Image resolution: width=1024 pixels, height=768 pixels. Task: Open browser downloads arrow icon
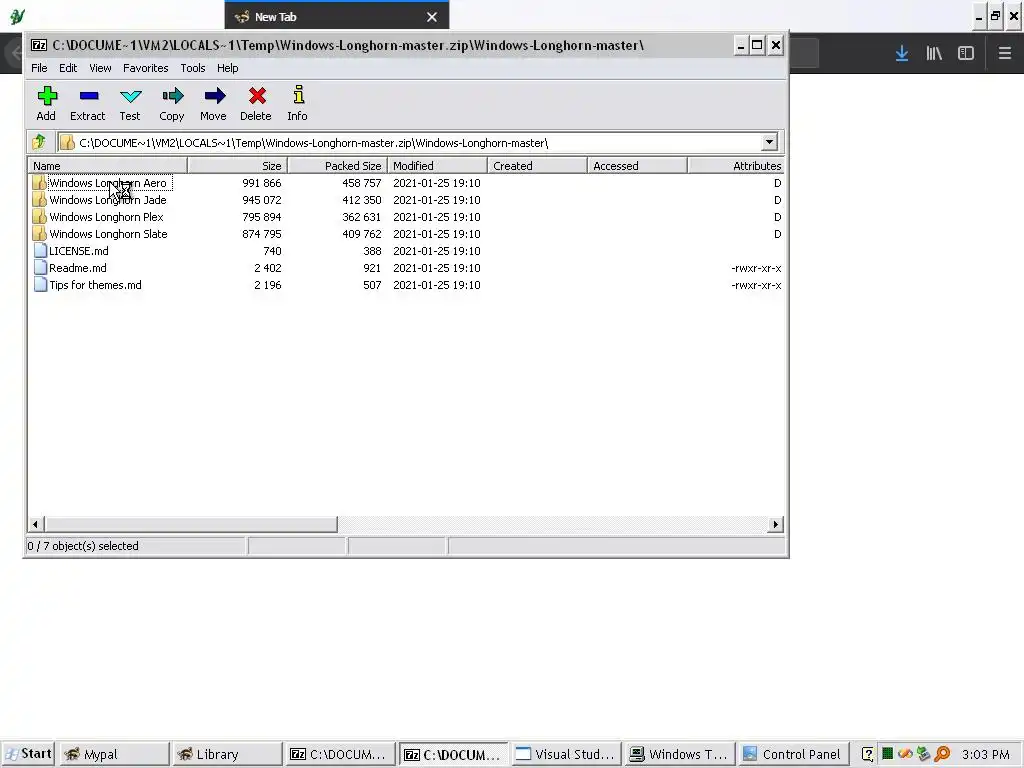902,53
